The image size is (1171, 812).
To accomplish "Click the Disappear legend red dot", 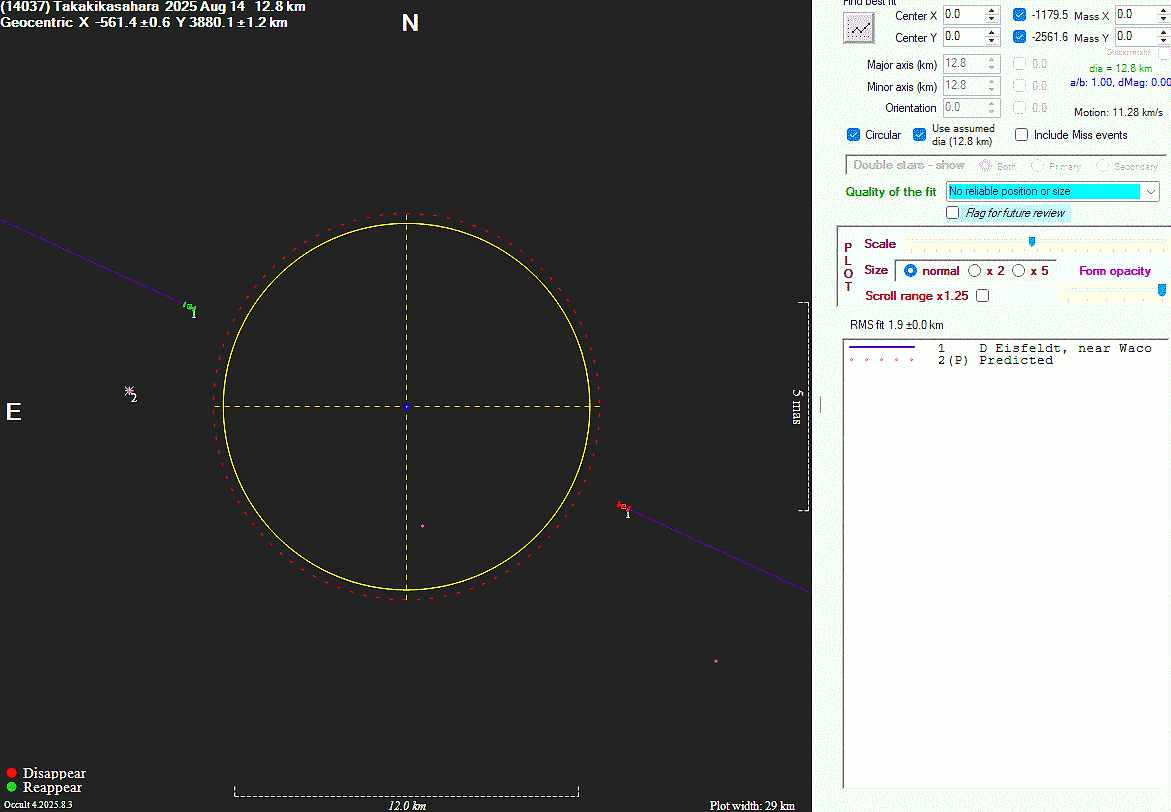I will [x=11, y=773].
